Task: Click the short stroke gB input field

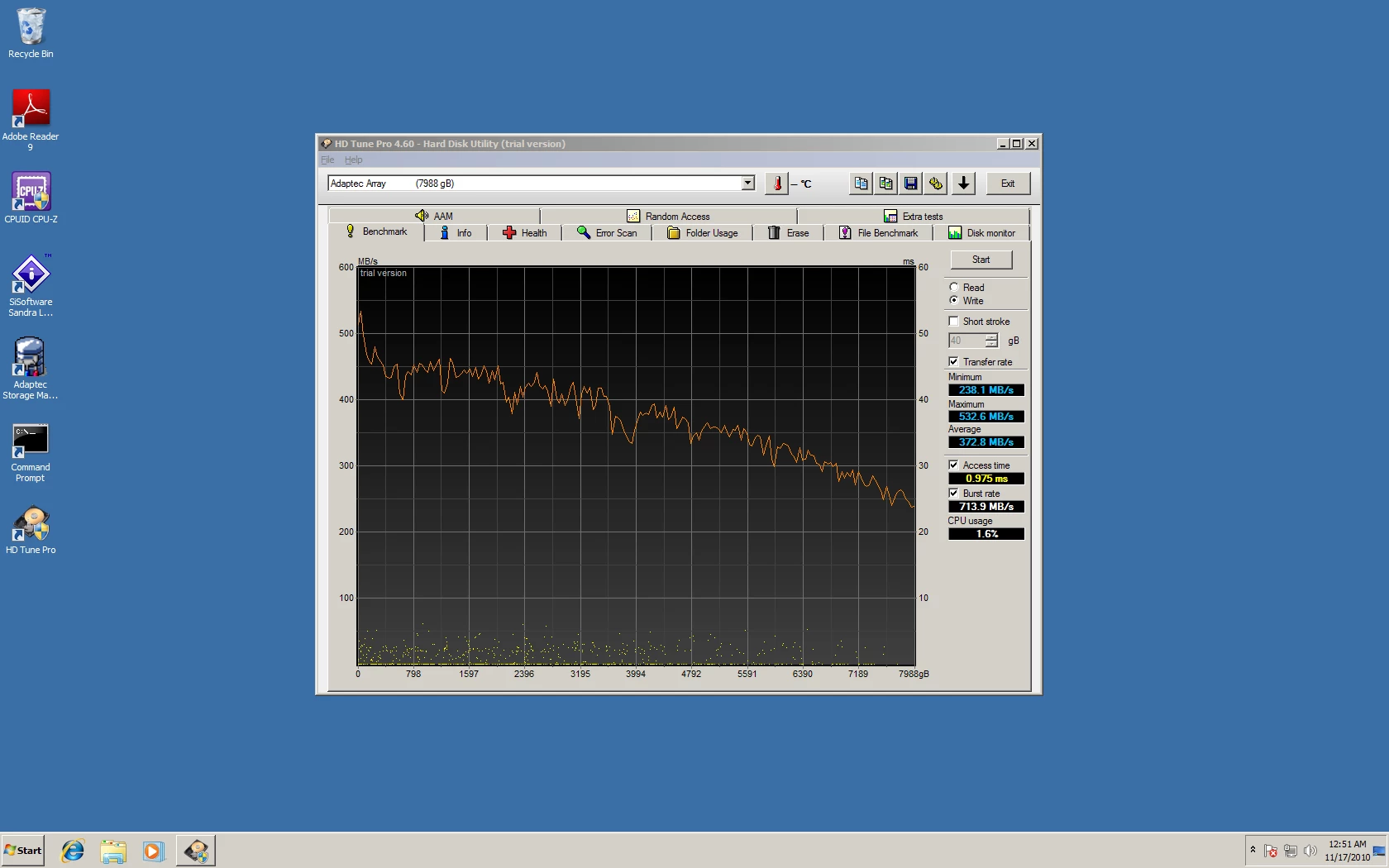Action: coord(967,341)
